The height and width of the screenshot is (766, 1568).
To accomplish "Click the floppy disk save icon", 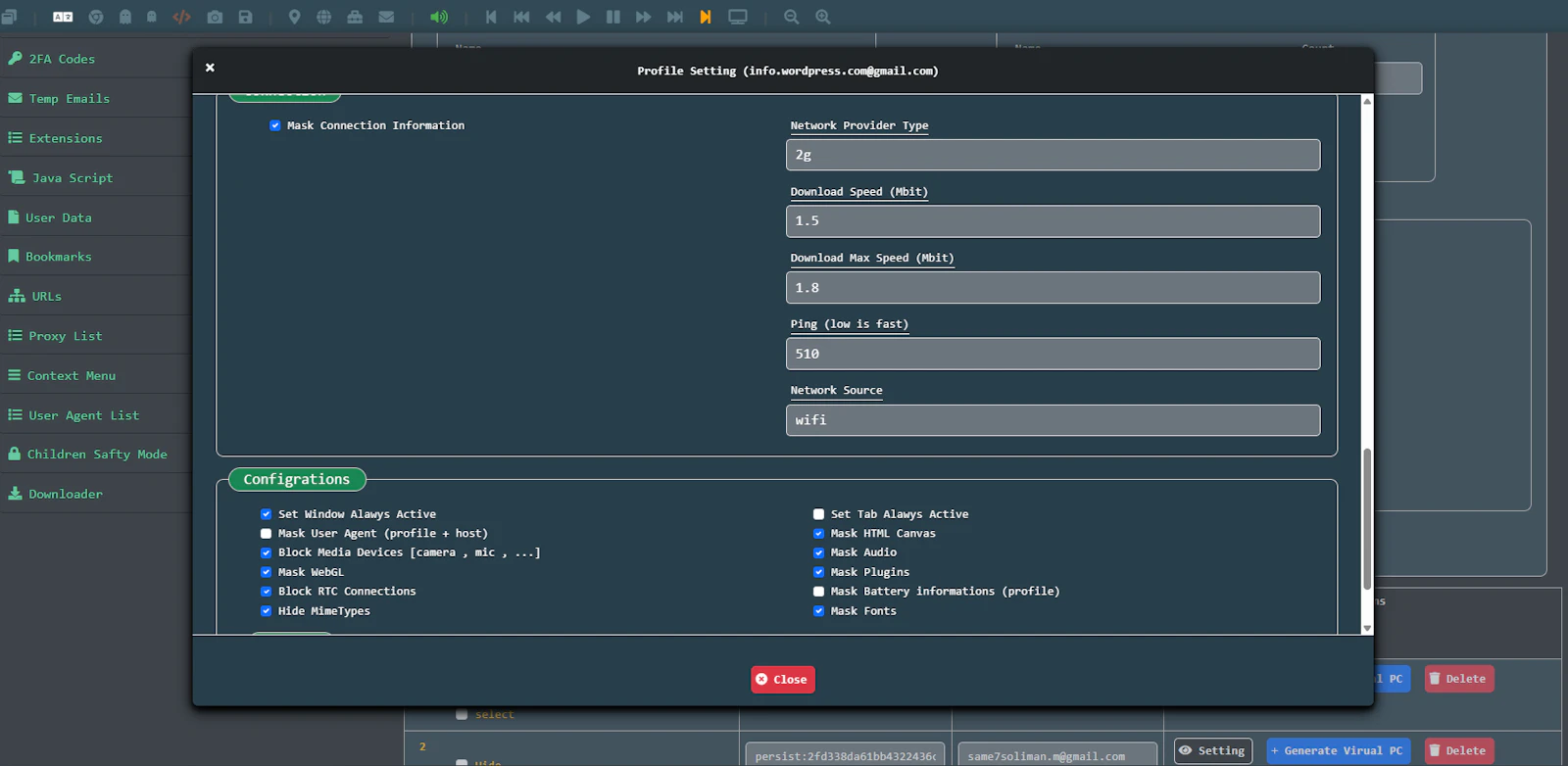I will [246, 17].
